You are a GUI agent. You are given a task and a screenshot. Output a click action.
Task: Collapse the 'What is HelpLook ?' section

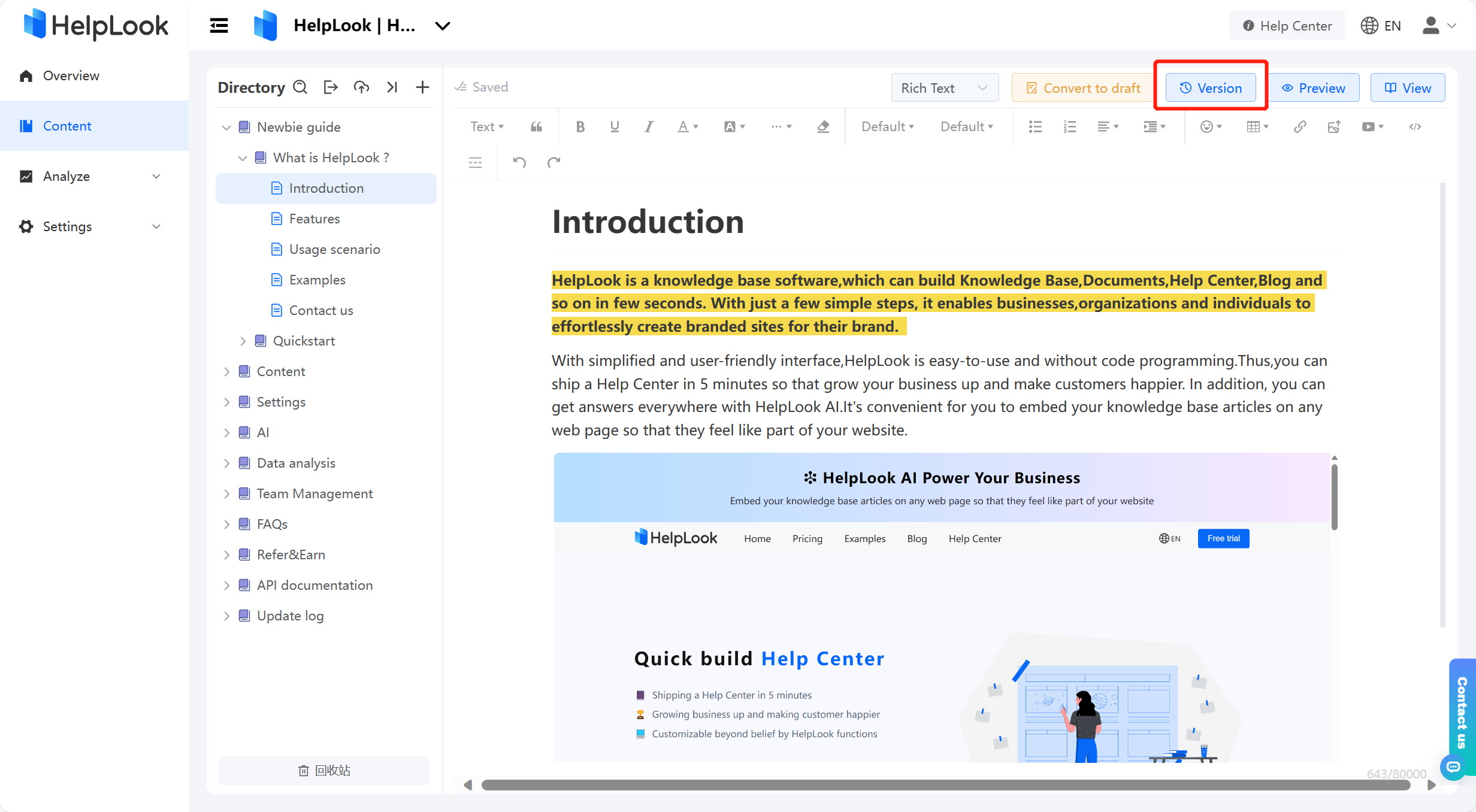[243, 157]
